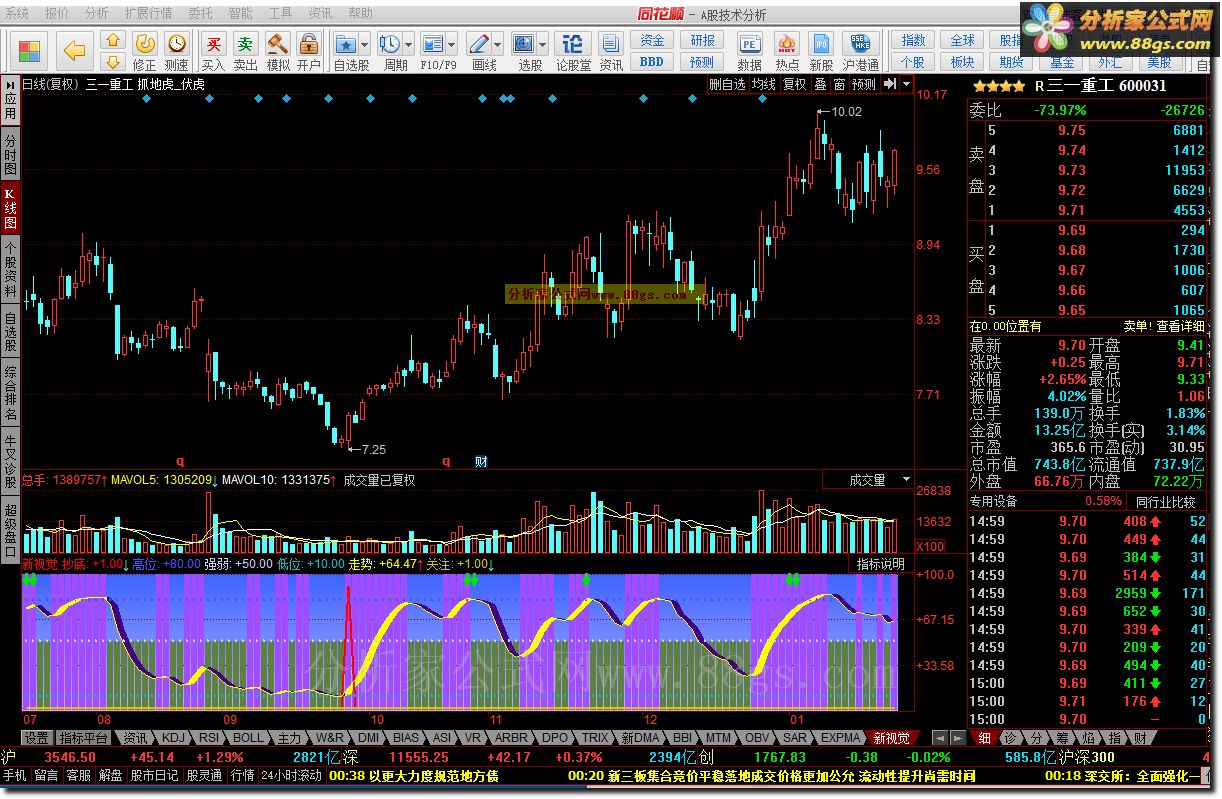Click the BBD button
1222x799 pixels.
tap(652, 61)
